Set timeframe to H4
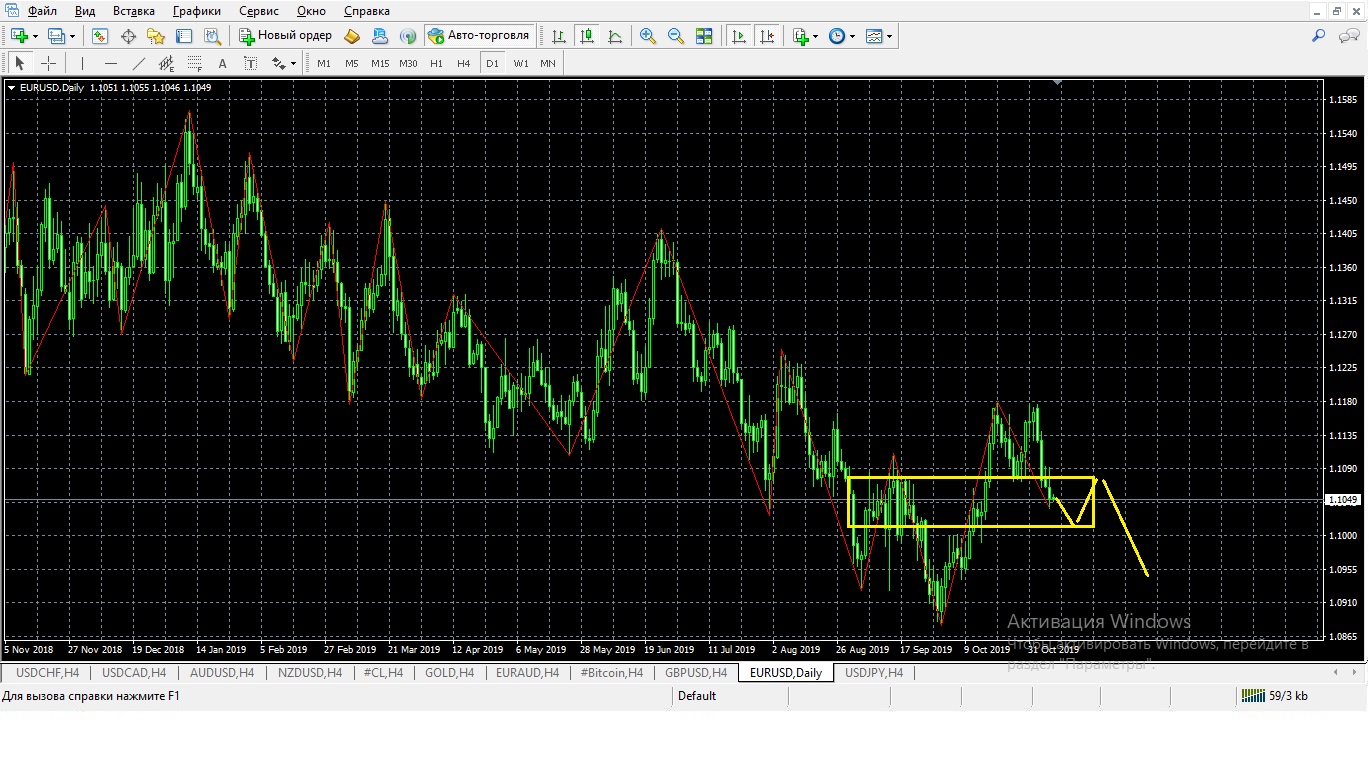This screenshot has width=1369, height=768. point(463,63)
